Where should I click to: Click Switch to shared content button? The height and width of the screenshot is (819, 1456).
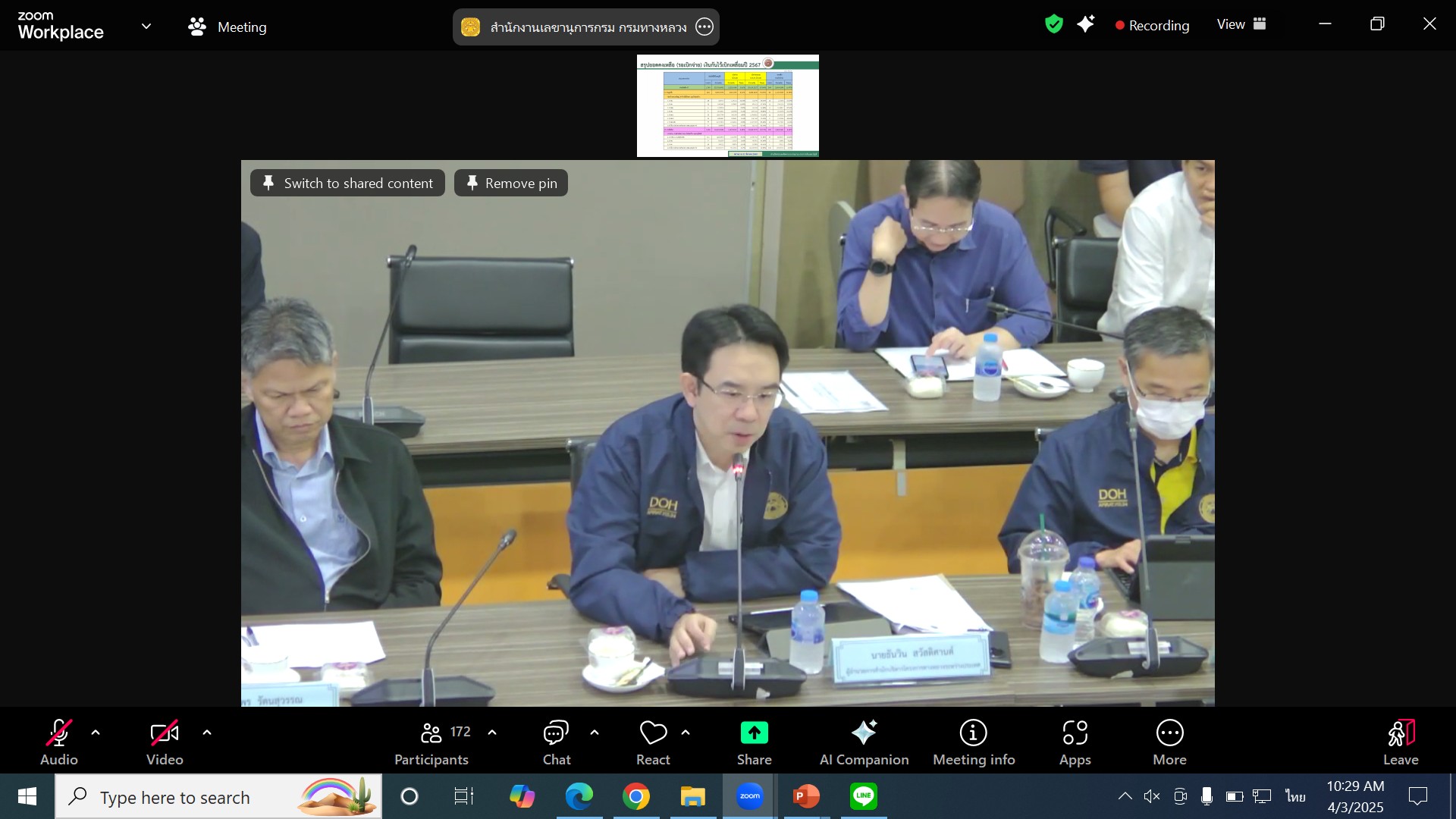(x=348, y=183)
